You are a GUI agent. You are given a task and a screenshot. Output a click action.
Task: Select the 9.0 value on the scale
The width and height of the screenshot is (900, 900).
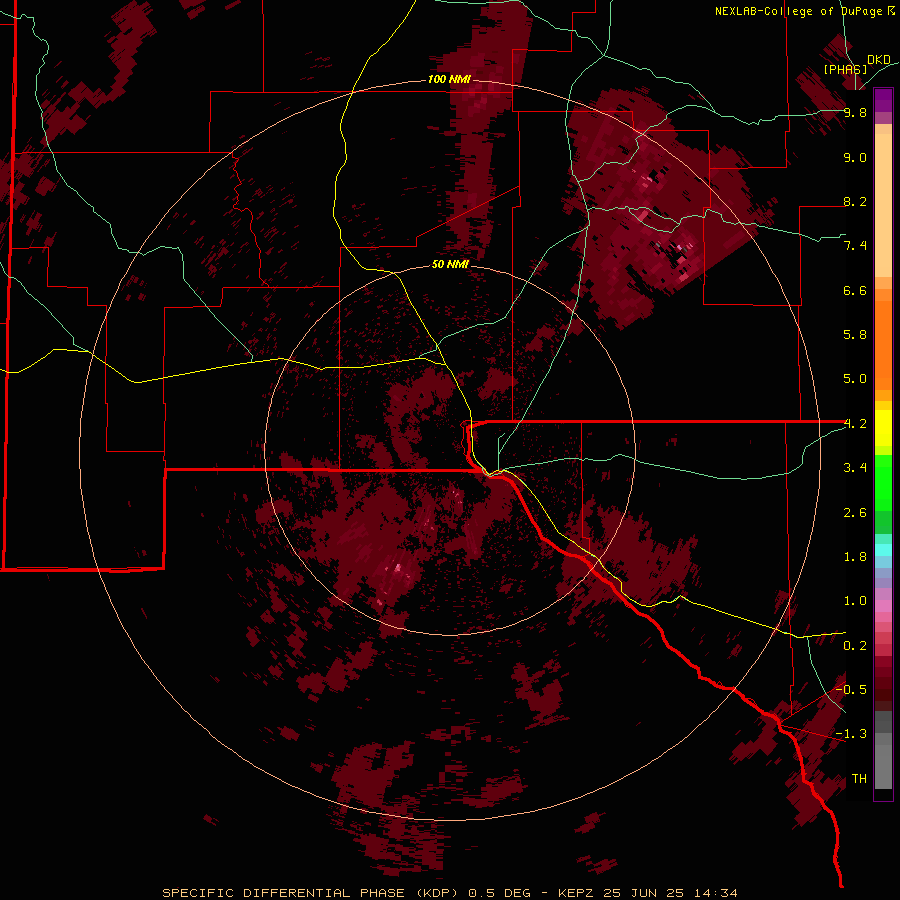click(x=855, y=157)
